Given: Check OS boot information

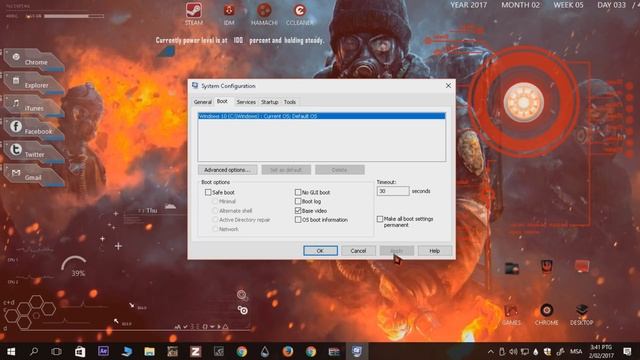Looking at the screenshot, I should [298, 220].
